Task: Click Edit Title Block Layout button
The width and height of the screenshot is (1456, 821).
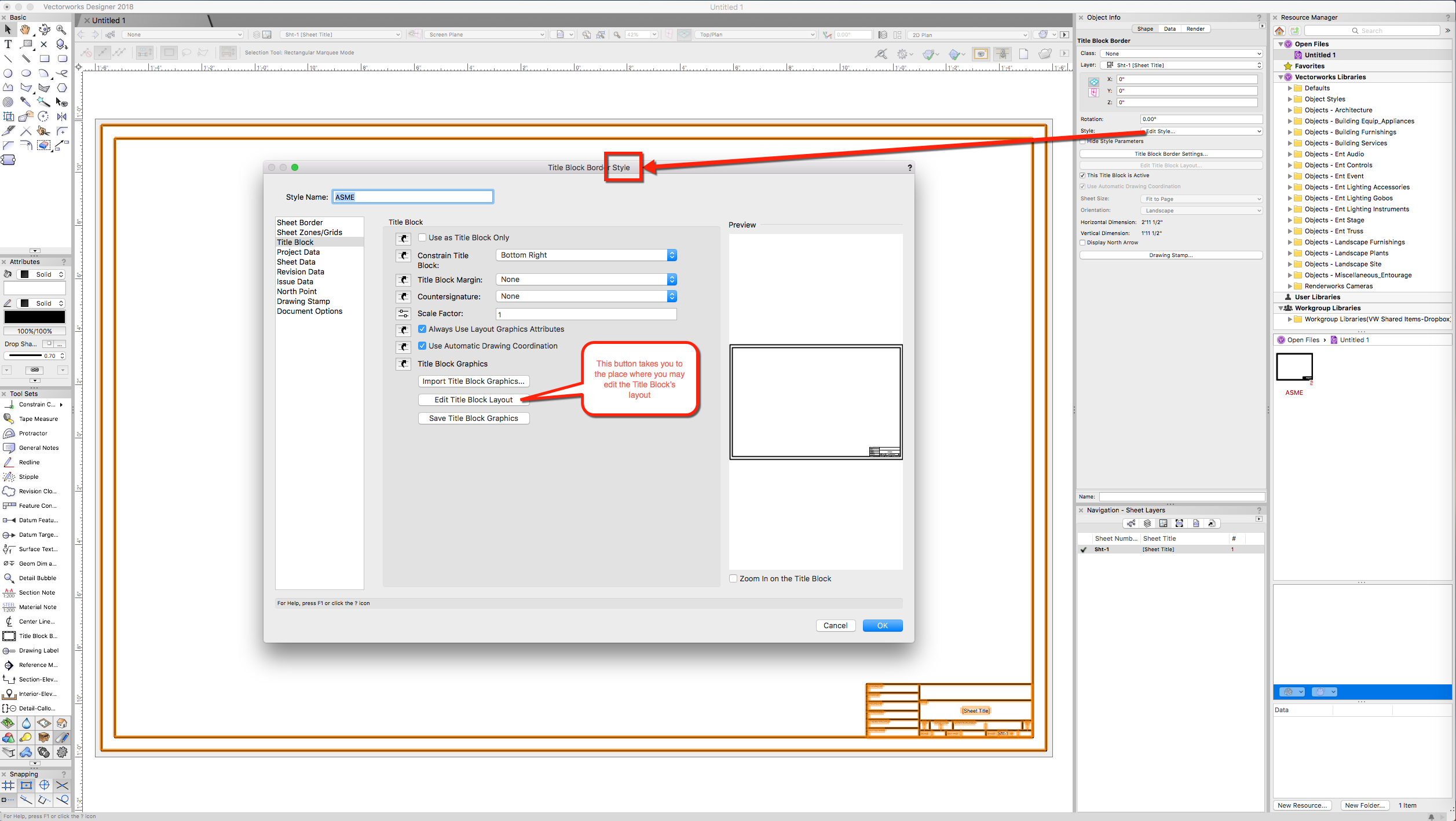Action: click(473, 399)
